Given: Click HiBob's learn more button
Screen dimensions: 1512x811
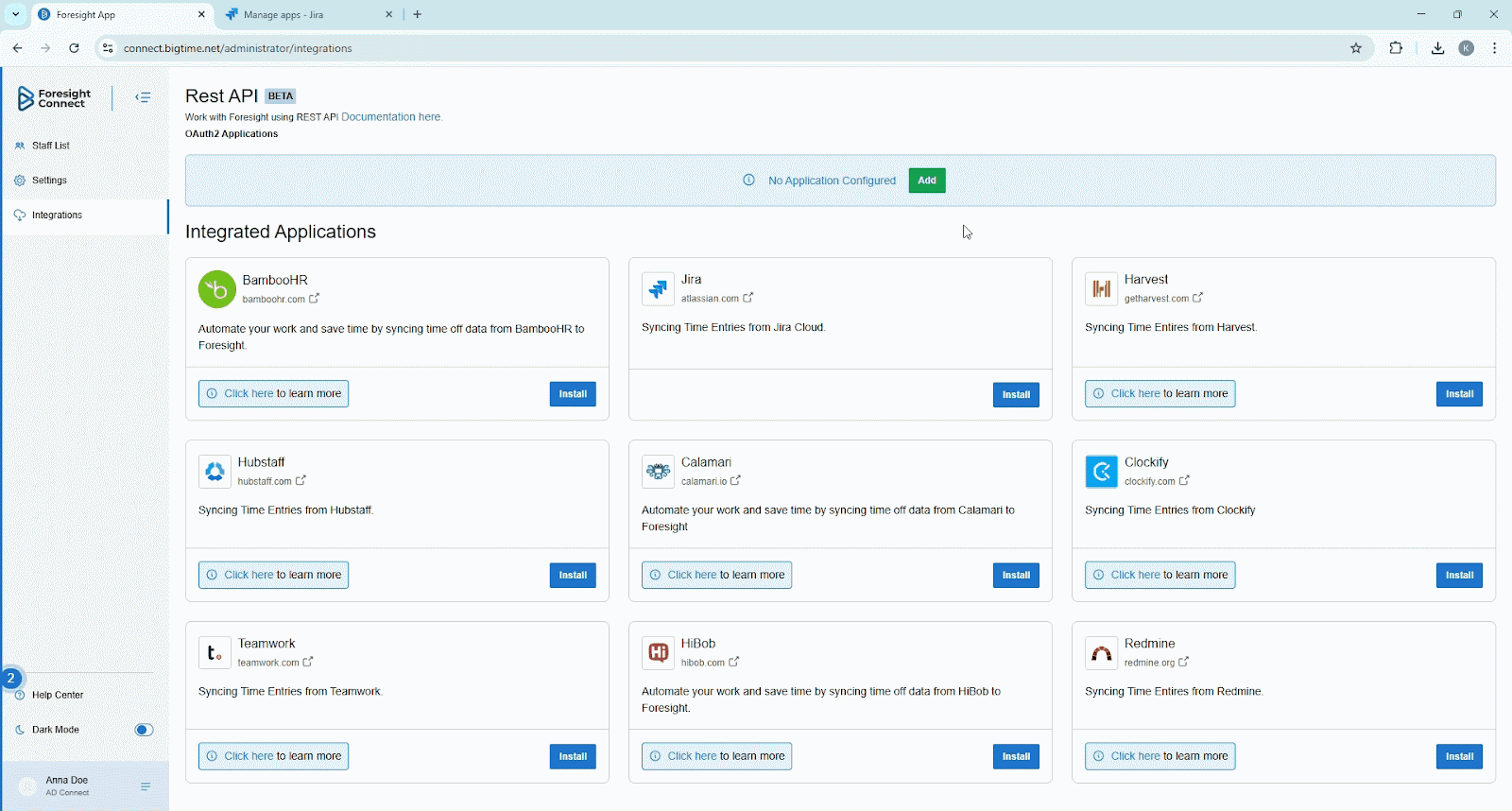Looking at the screenshot, I should (x=716, y=757).
